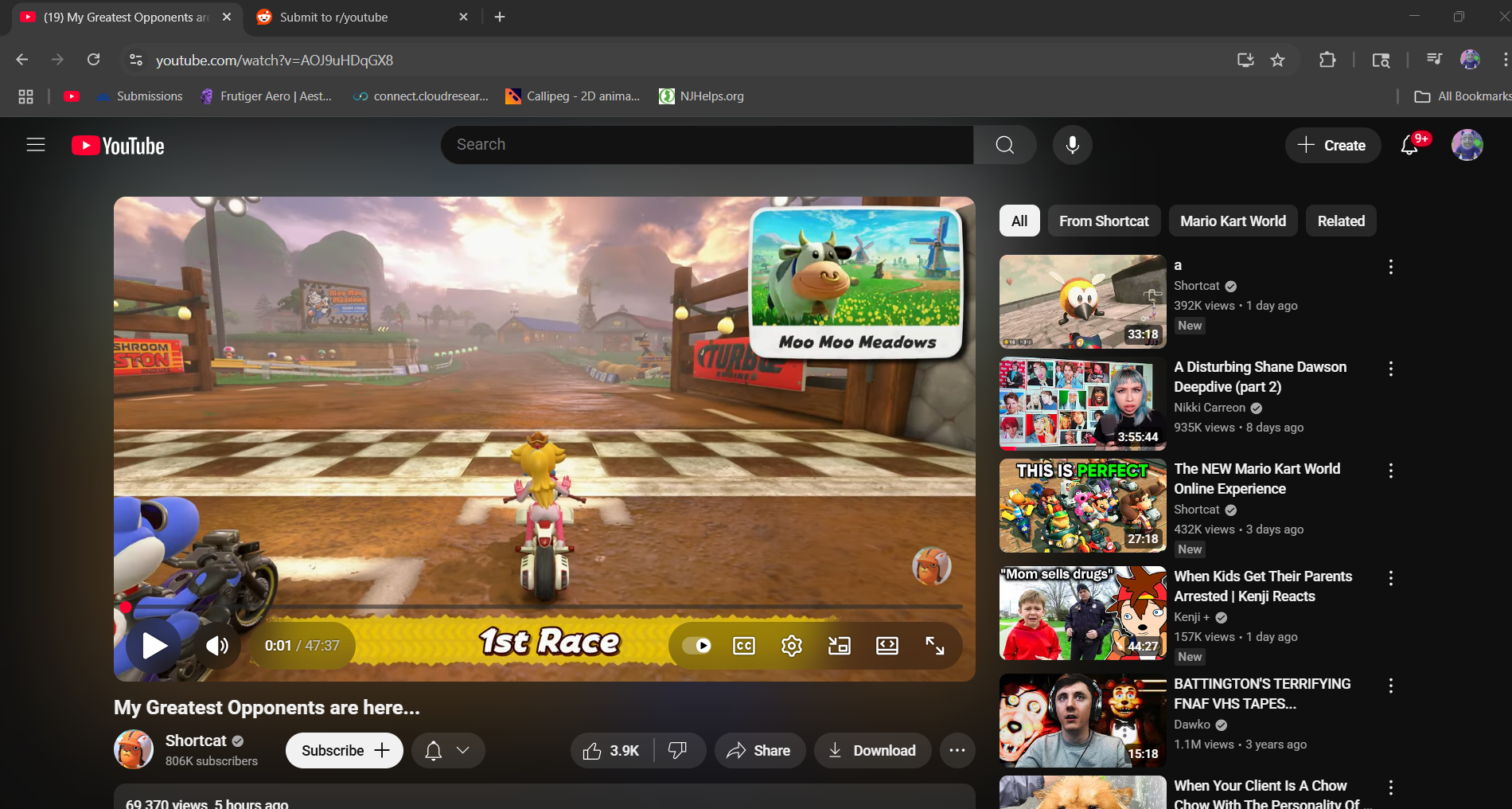Screen dimensions: 1512x809
Task: Click the address bar URL
Action: click(275, 61)
